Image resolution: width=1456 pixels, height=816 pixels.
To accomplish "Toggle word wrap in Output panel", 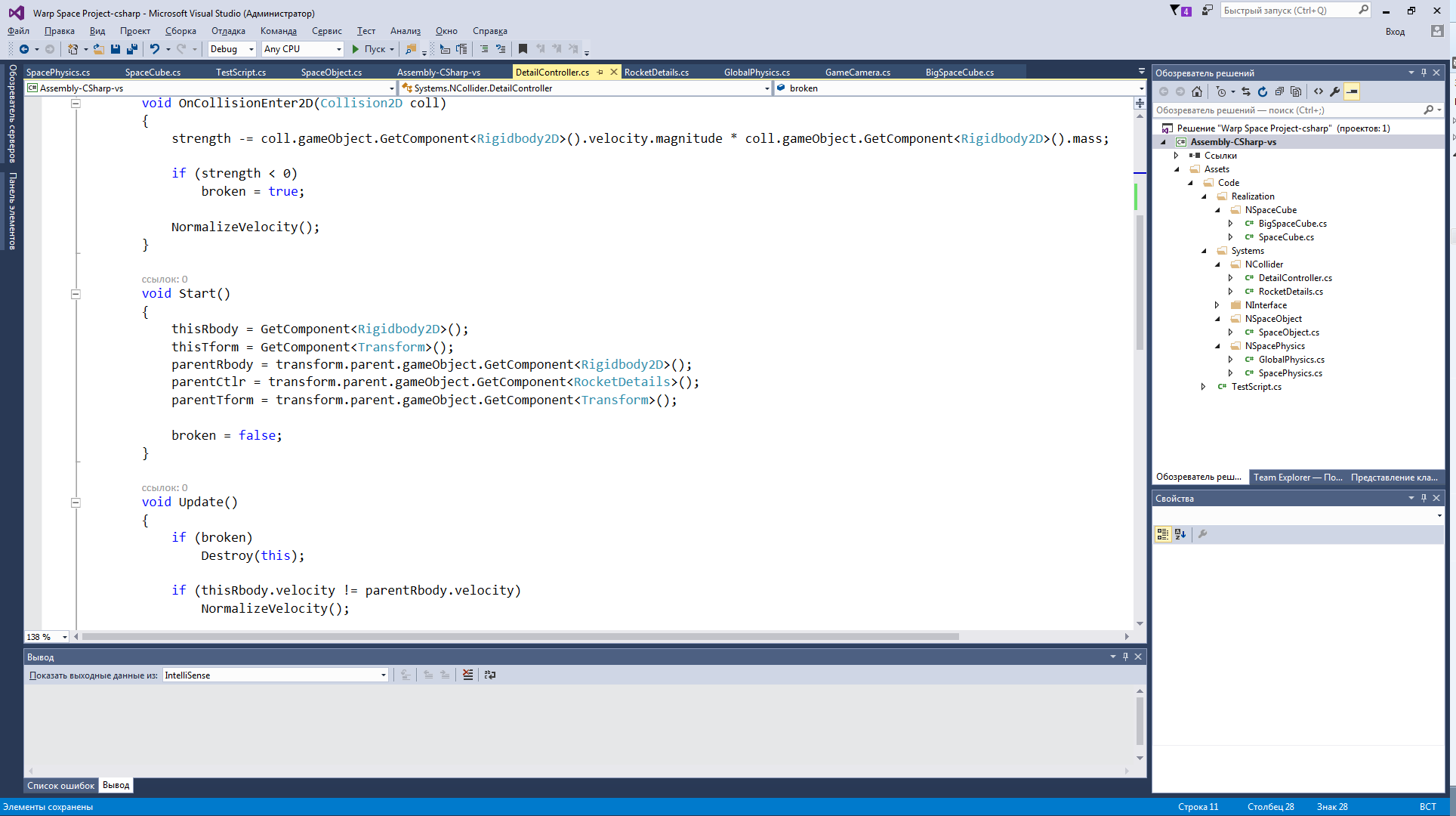I will click(x=489, y=675).
